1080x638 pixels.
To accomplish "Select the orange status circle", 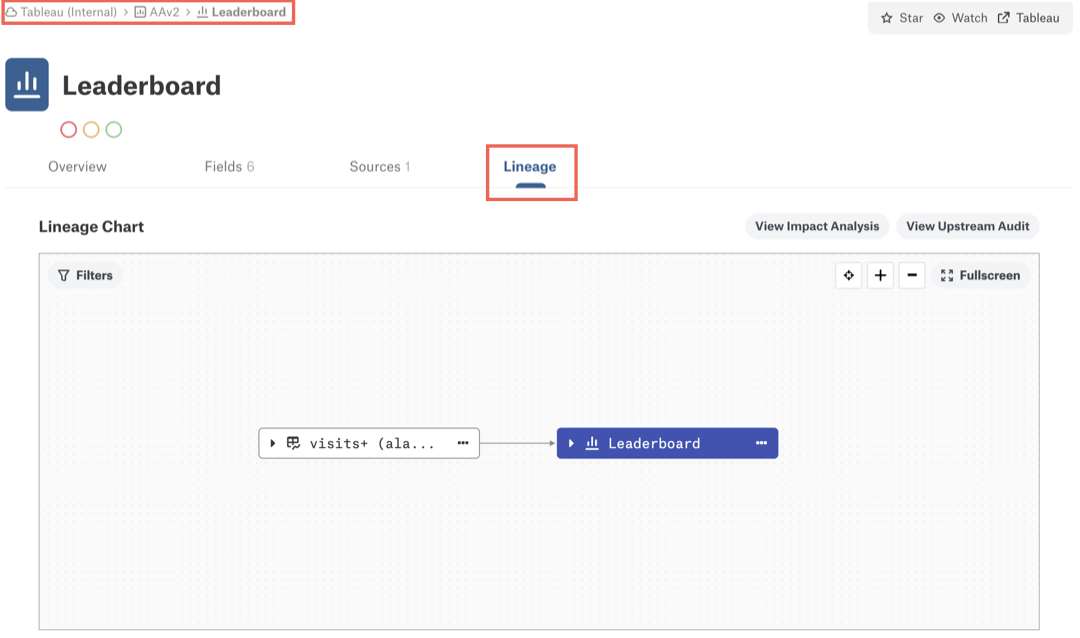I will click(x=91, y=130).
